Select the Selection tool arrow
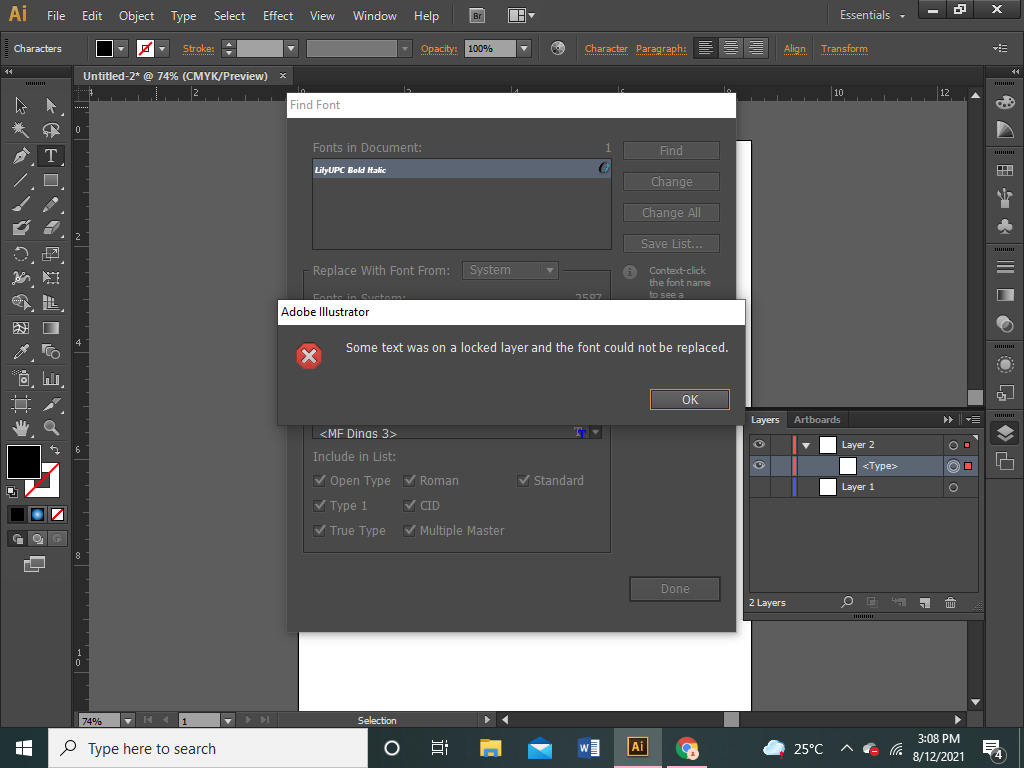Image resolution: width=1024 pixels, height=768 pixels. click(x=21, y=105)
